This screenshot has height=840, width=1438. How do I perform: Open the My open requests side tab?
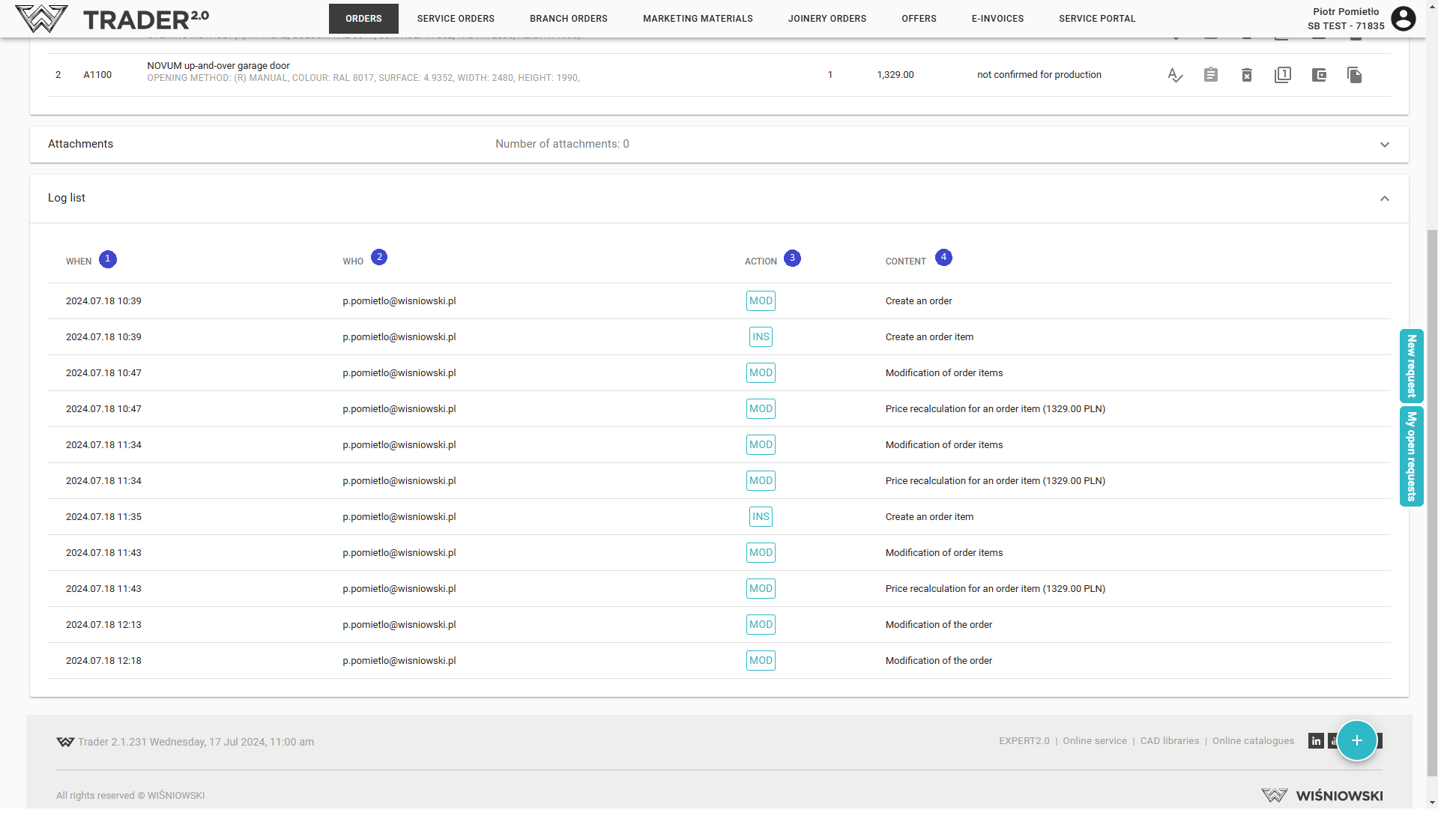(x=1411, y=456)
